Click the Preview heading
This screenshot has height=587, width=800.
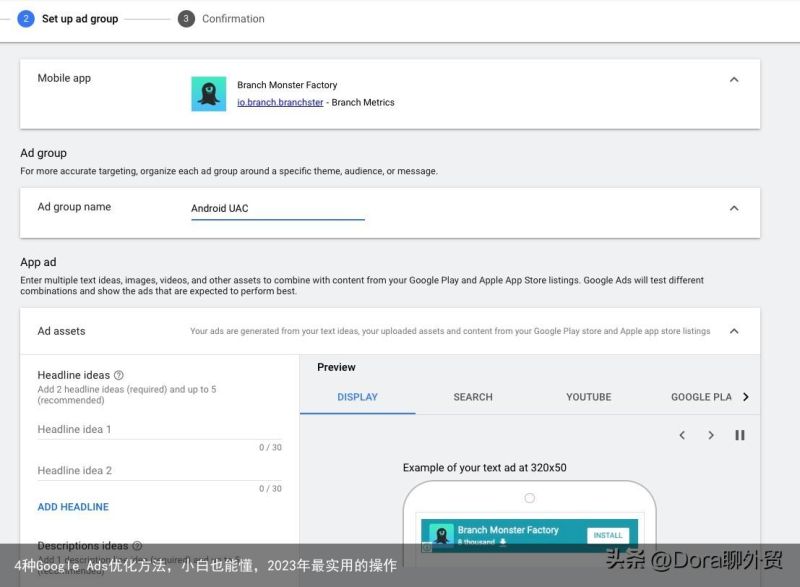coord(336,367)
